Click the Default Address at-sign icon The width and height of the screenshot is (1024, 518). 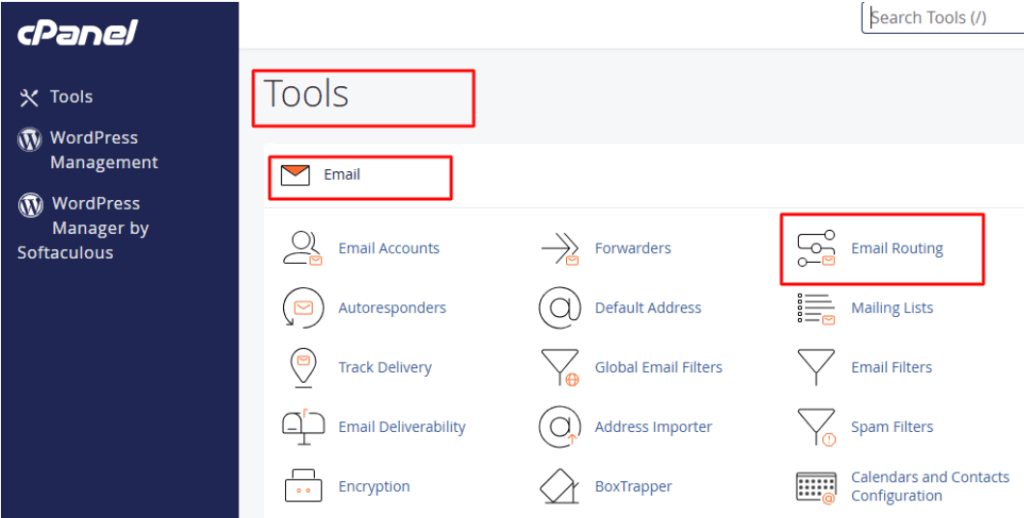tap(560, 308)
